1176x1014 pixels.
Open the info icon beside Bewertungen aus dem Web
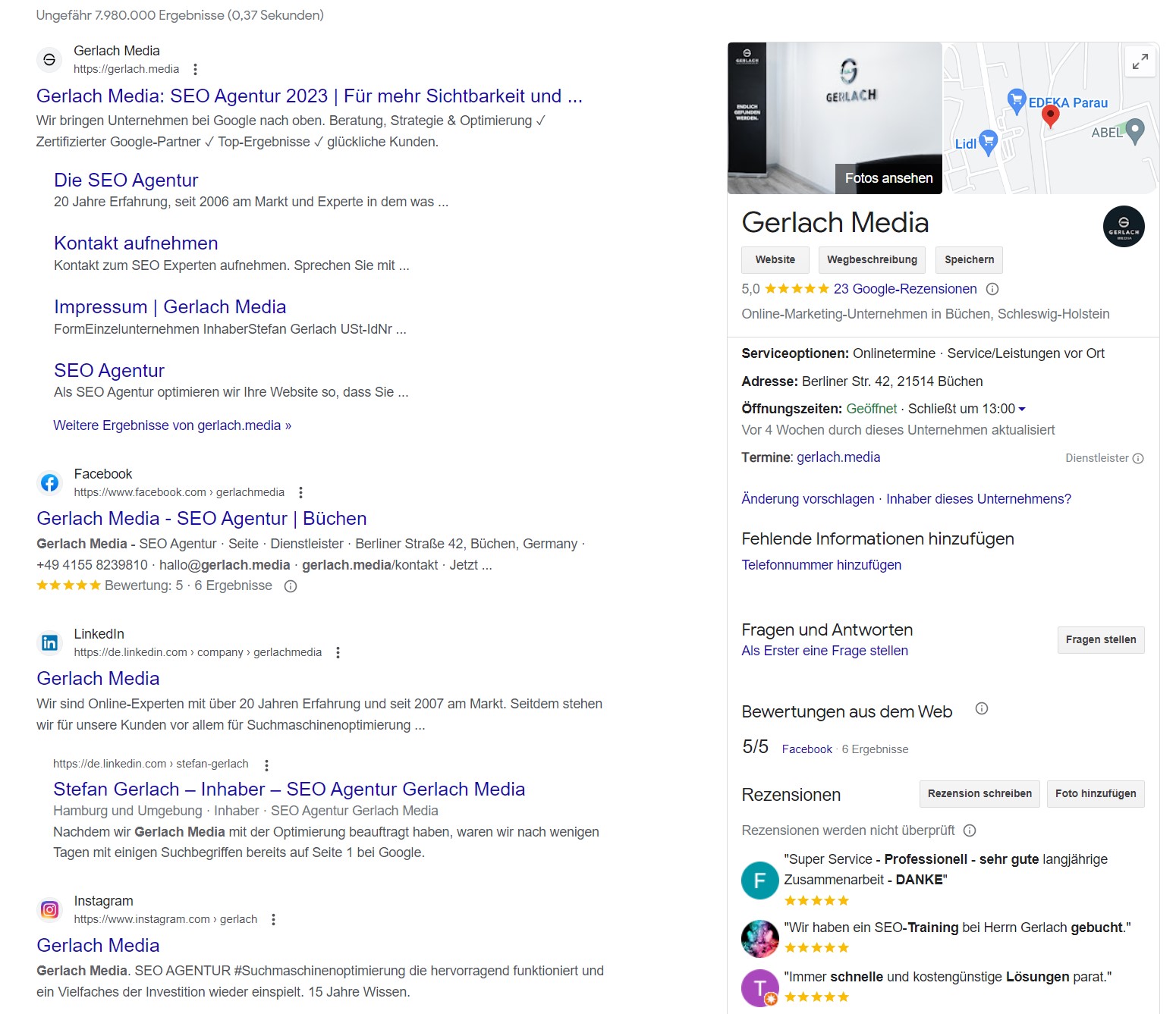click(981, 708)
